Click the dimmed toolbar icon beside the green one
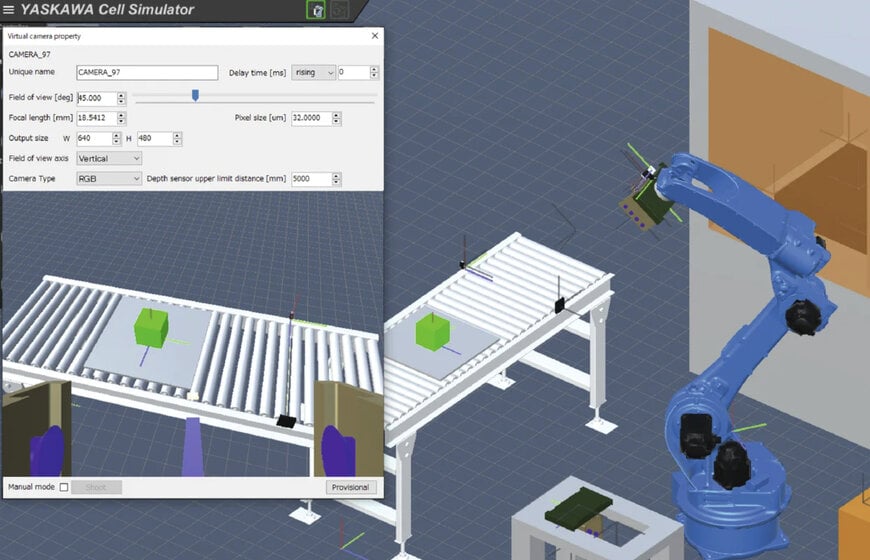Viewport: 870px width, 560px height. pos(339,10)
